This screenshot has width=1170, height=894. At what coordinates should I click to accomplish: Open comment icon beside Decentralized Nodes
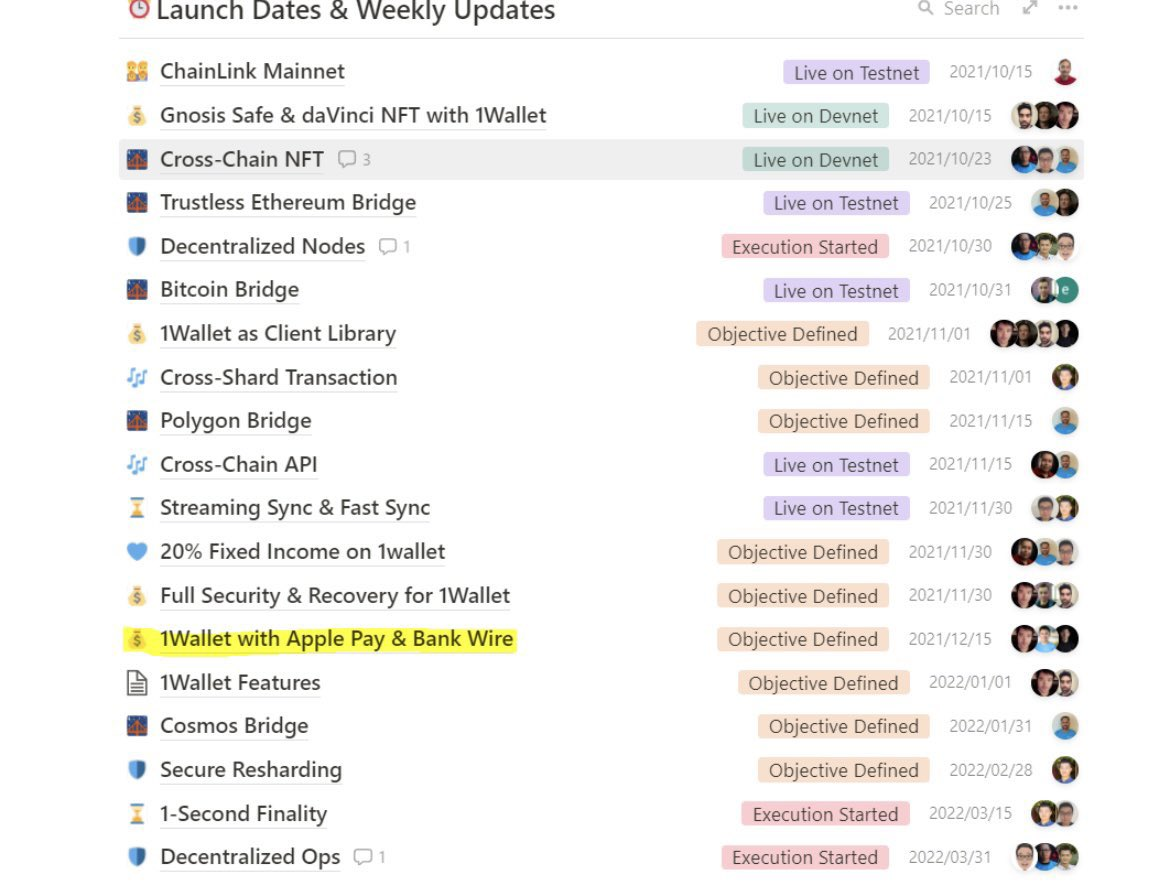coord(388,247)
